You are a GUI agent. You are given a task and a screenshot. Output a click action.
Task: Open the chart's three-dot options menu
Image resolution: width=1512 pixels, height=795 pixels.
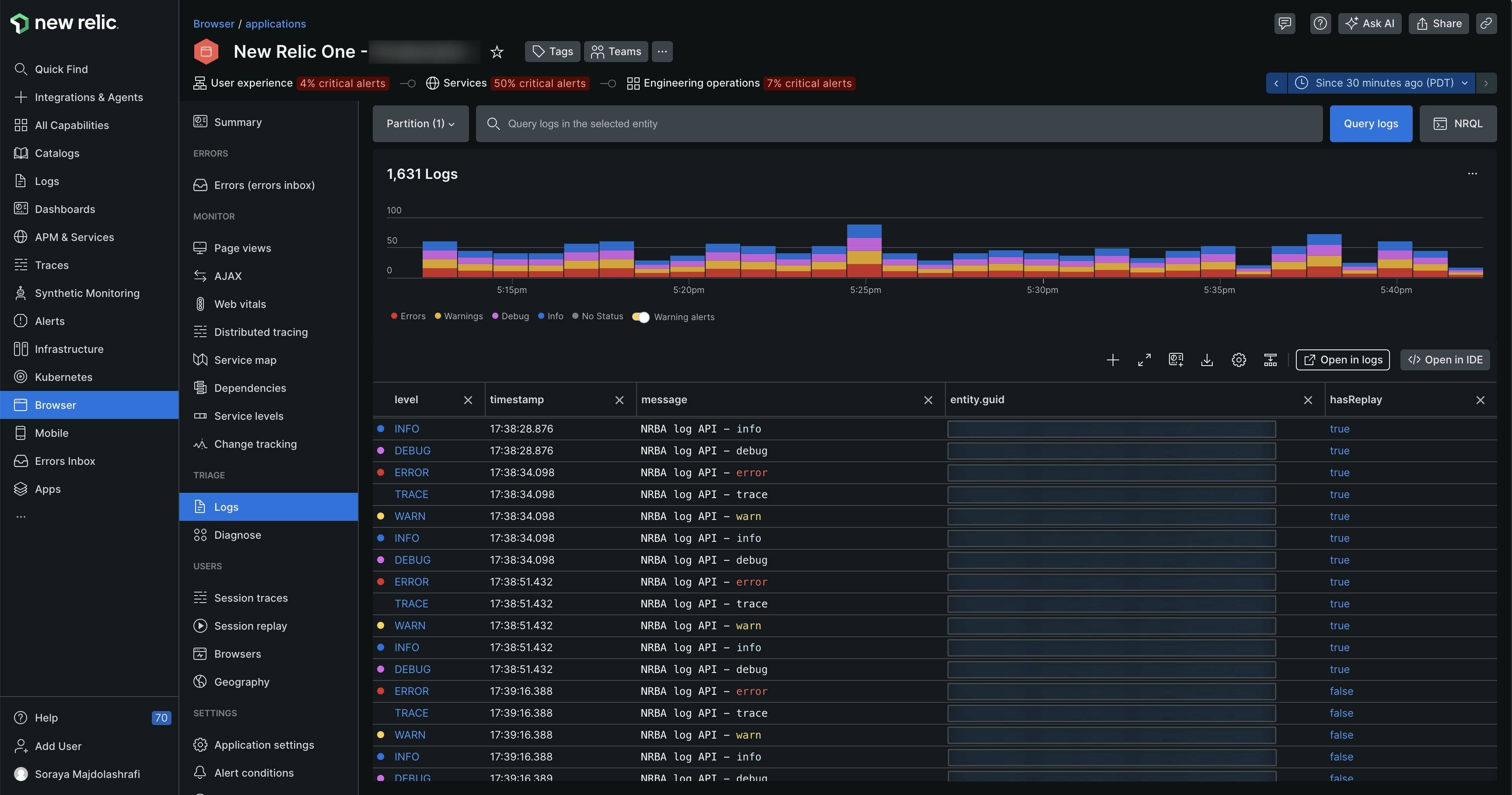coord(1472,174)
